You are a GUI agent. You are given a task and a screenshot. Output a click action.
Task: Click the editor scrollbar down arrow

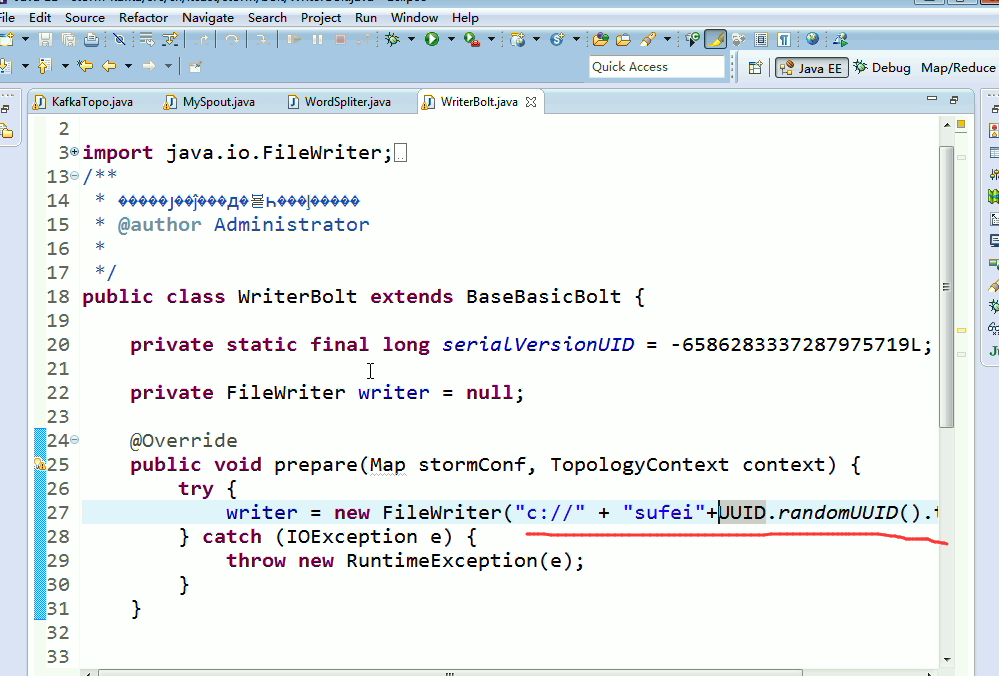[x=946, y=659]
